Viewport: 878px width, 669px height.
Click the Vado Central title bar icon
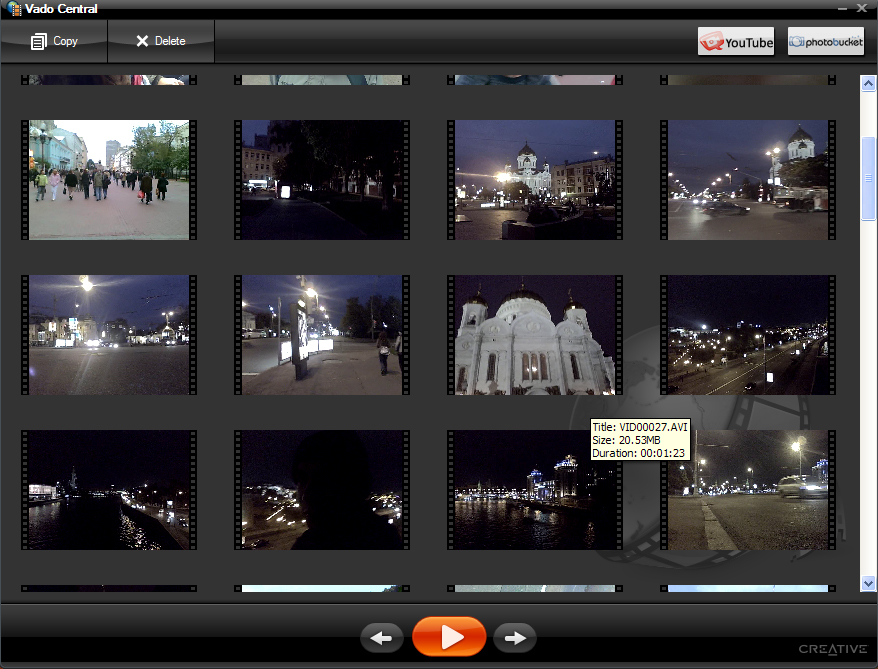coord(13,9)
